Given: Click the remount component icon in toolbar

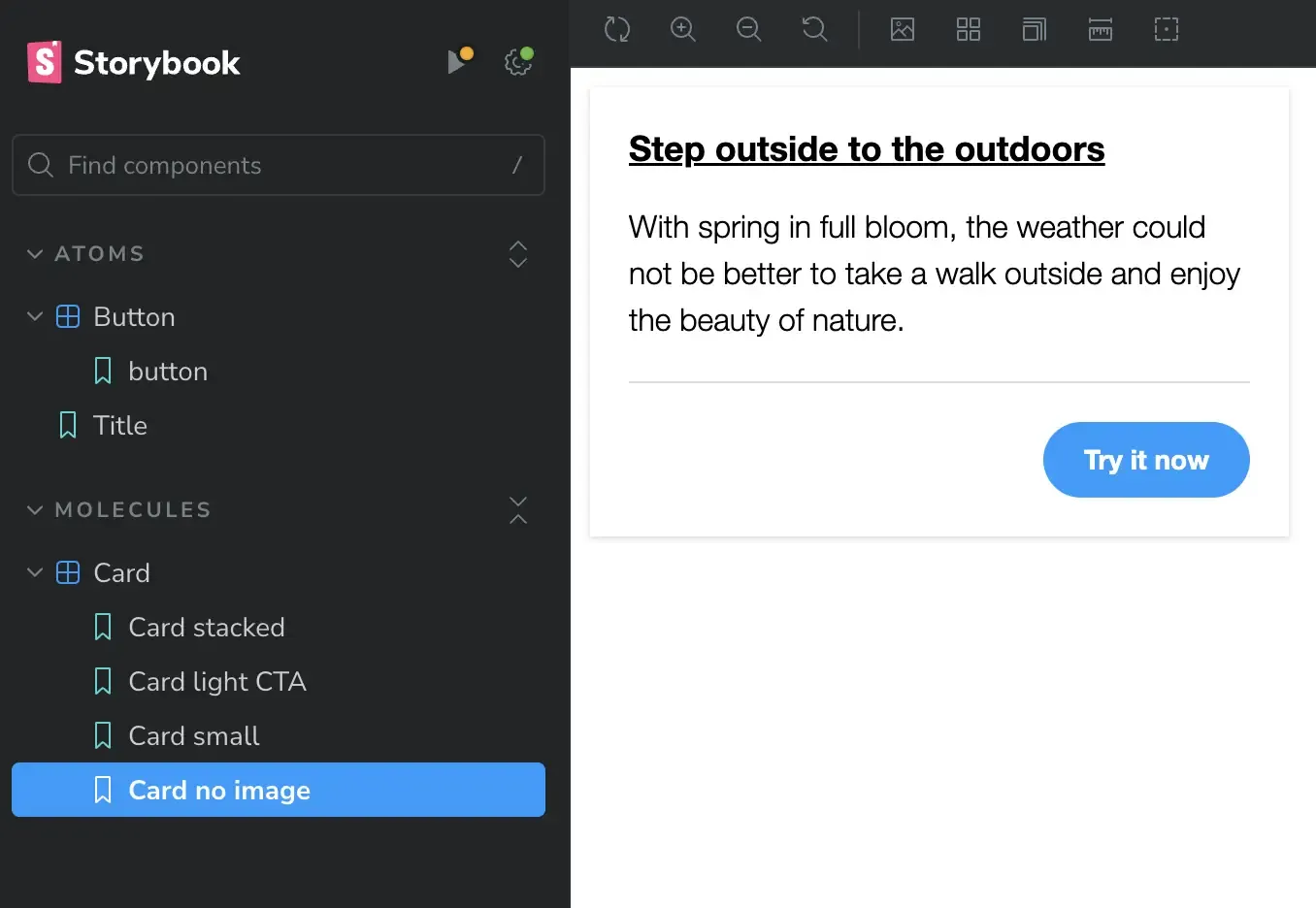Looking at the screenshot, I should pos(617,29).
